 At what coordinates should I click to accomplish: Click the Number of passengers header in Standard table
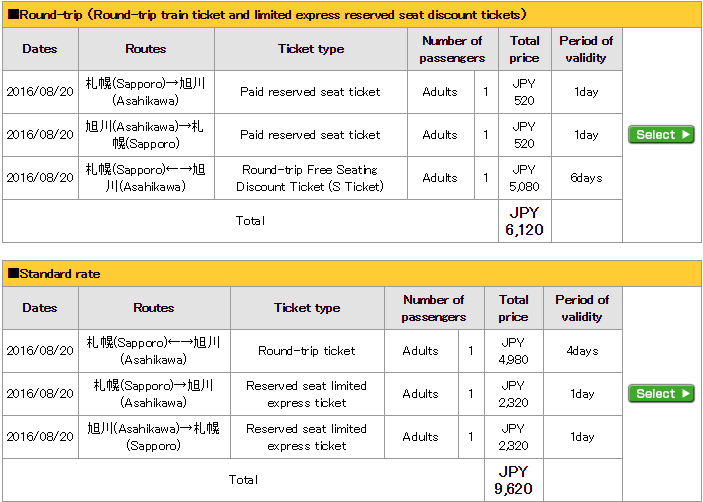tap(434, 308)
